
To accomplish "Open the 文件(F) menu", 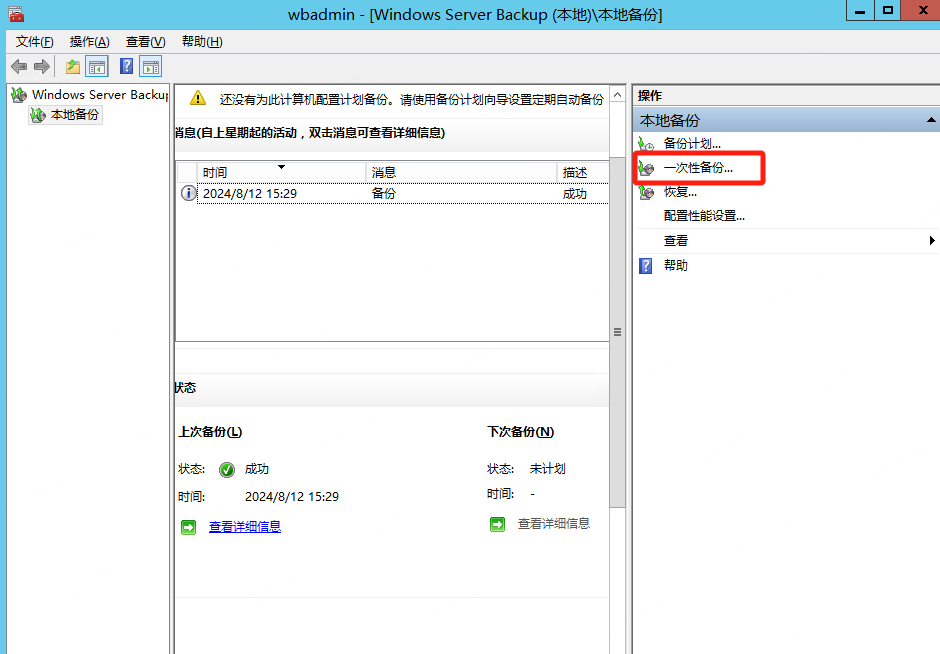I will 34,41.
